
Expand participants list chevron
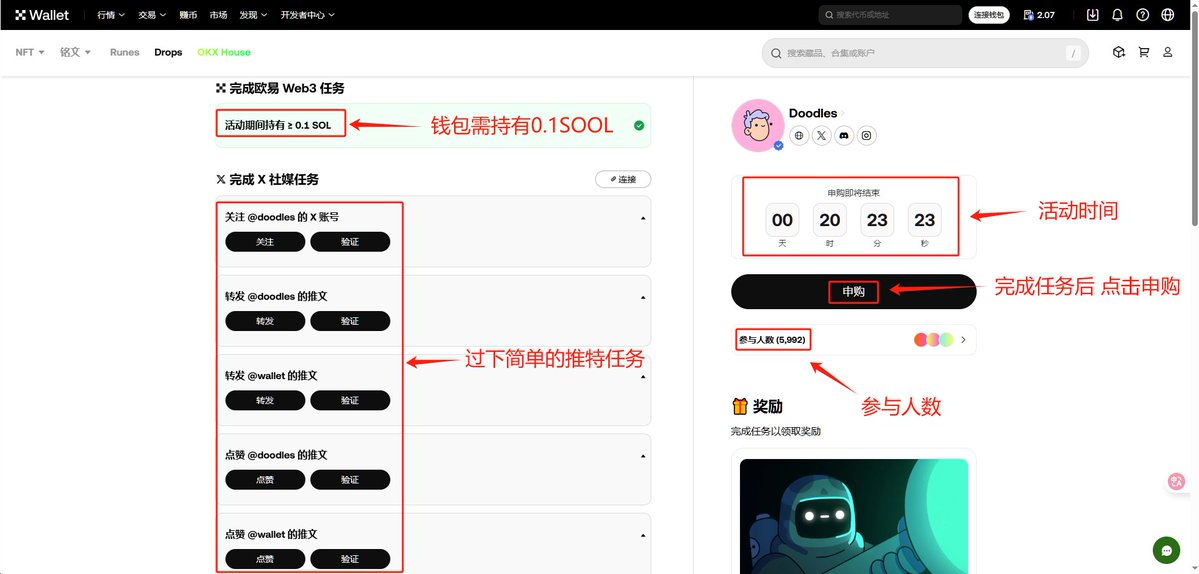[963, 340]
